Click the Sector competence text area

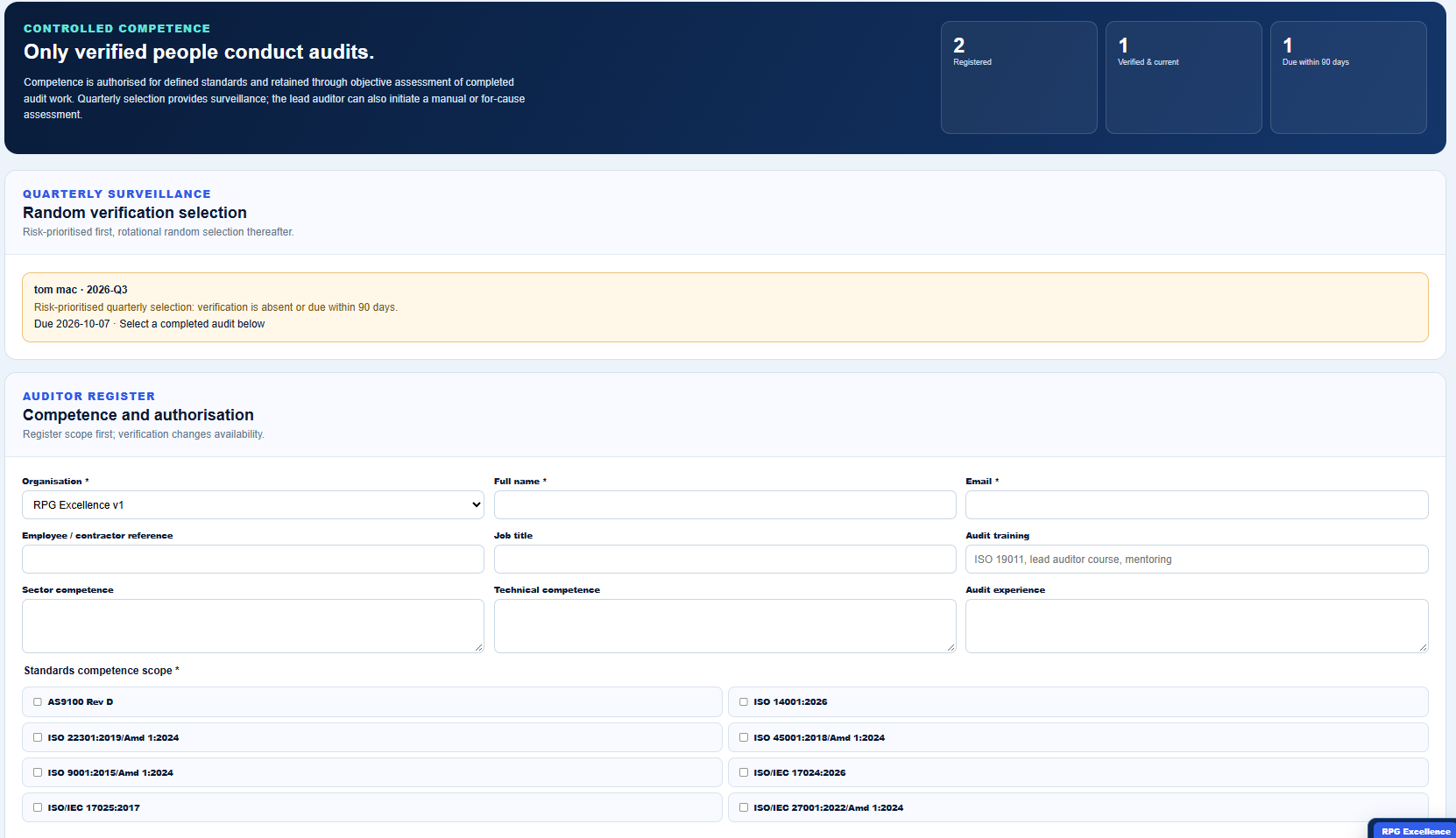tap(253, 626)
